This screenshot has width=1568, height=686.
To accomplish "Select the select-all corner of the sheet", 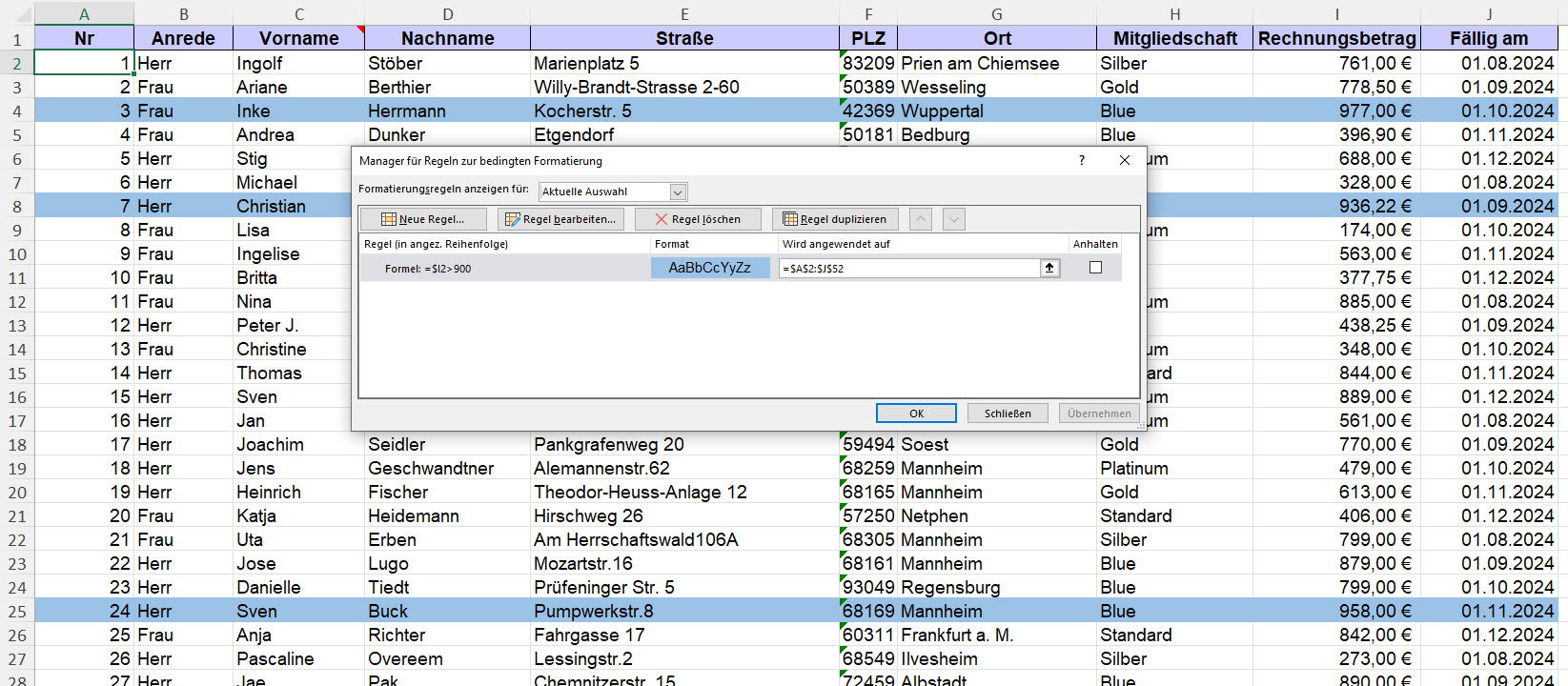I will coord(16,13).
